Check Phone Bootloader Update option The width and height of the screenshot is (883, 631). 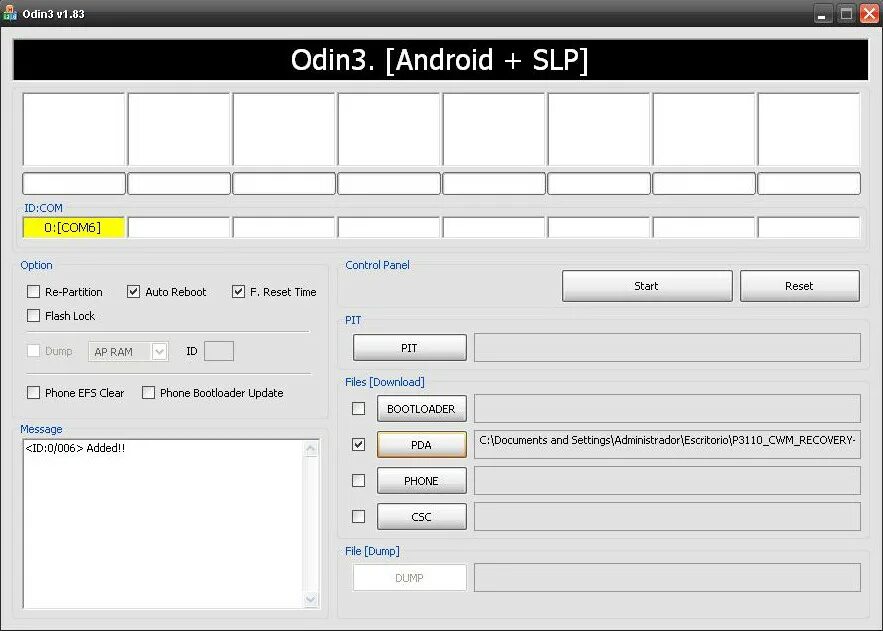(148, 392)
